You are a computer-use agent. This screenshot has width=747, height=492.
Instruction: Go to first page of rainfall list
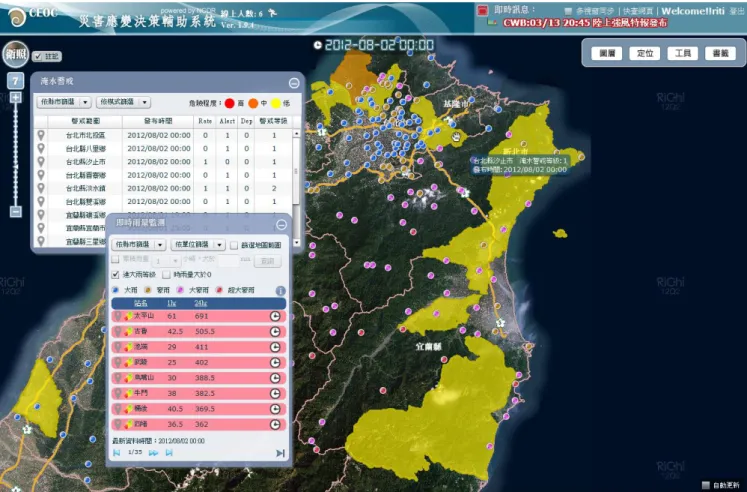[117, 453]
